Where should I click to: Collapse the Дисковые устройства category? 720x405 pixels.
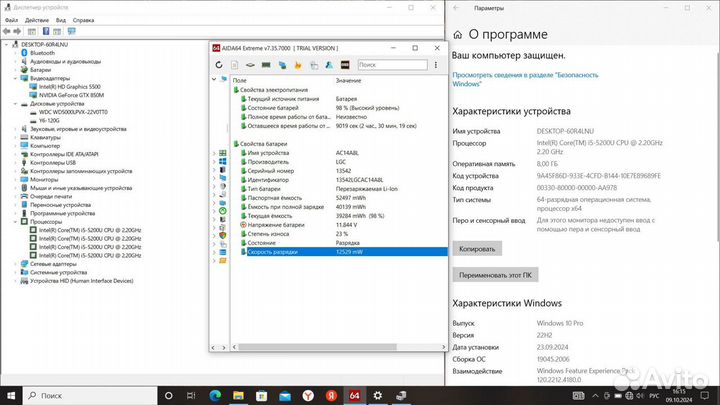(x=15, y=104)
